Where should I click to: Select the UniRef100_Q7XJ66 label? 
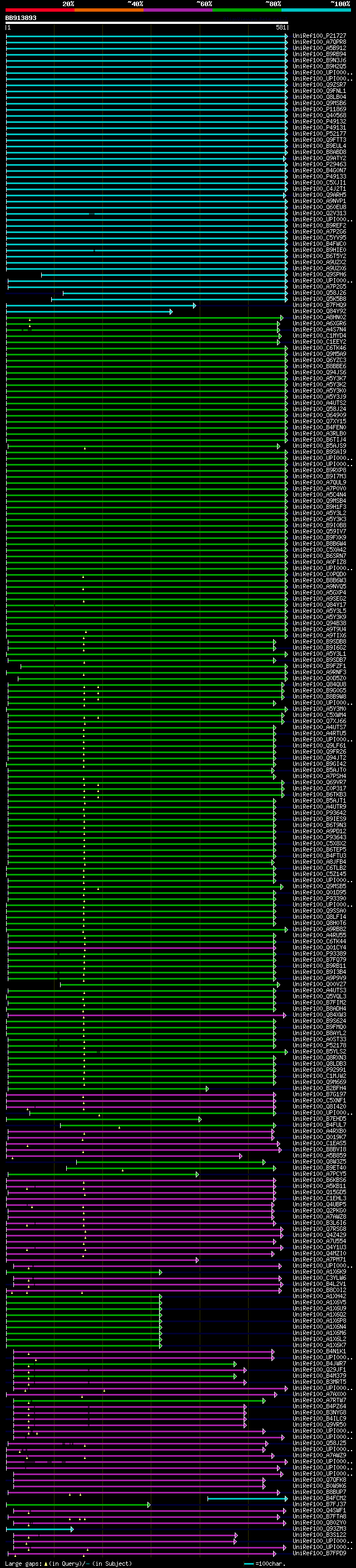[319, 721]
